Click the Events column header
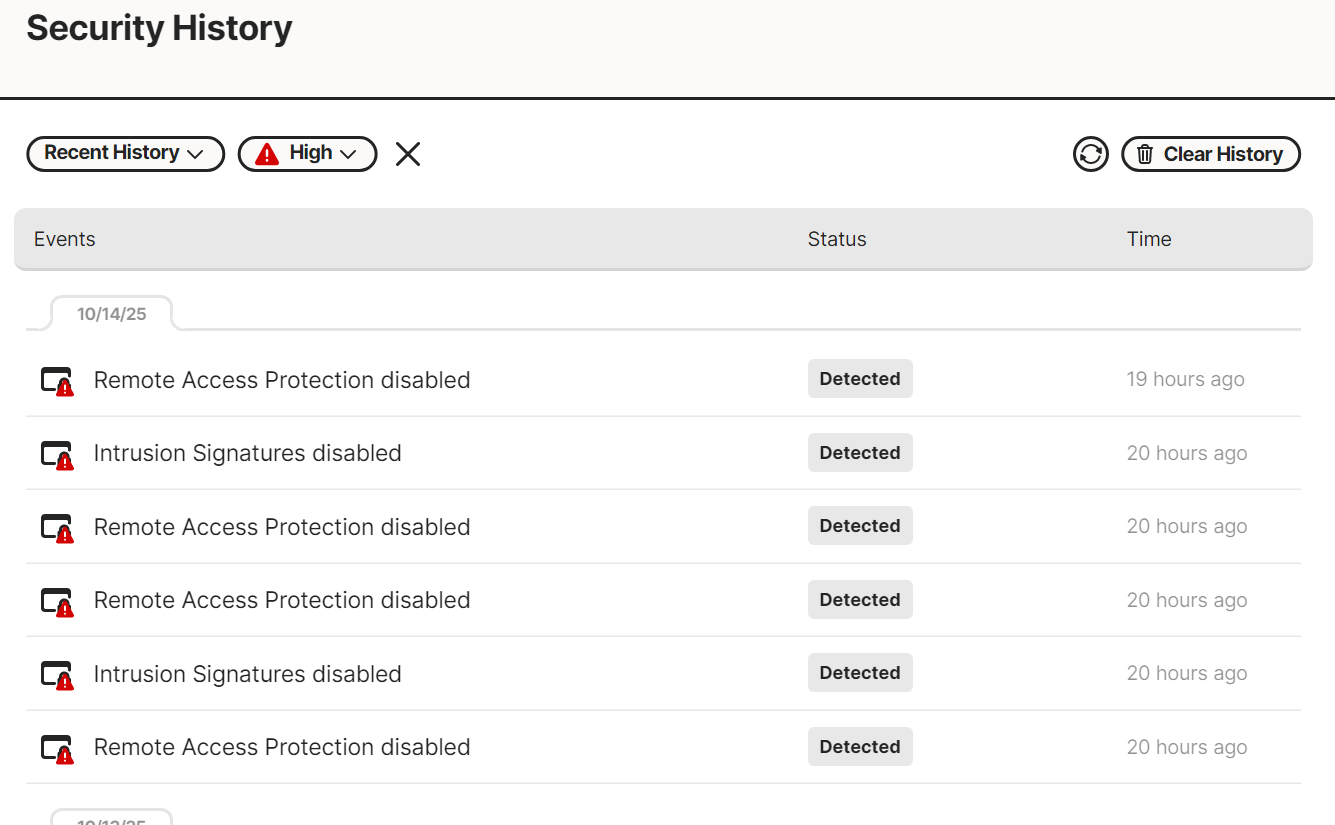This screenshot has height=825, width=1335. 65,239
